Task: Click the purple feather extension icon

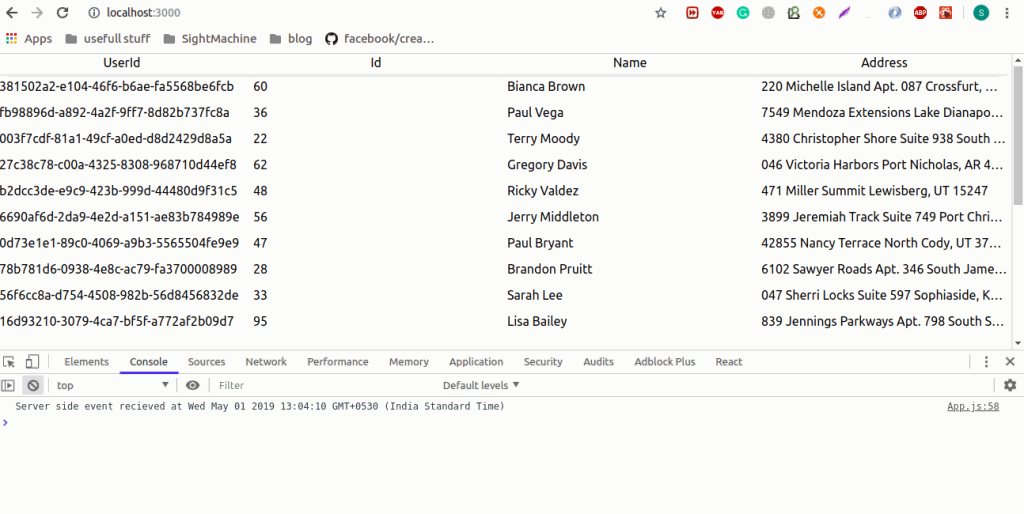Action: 844,12
